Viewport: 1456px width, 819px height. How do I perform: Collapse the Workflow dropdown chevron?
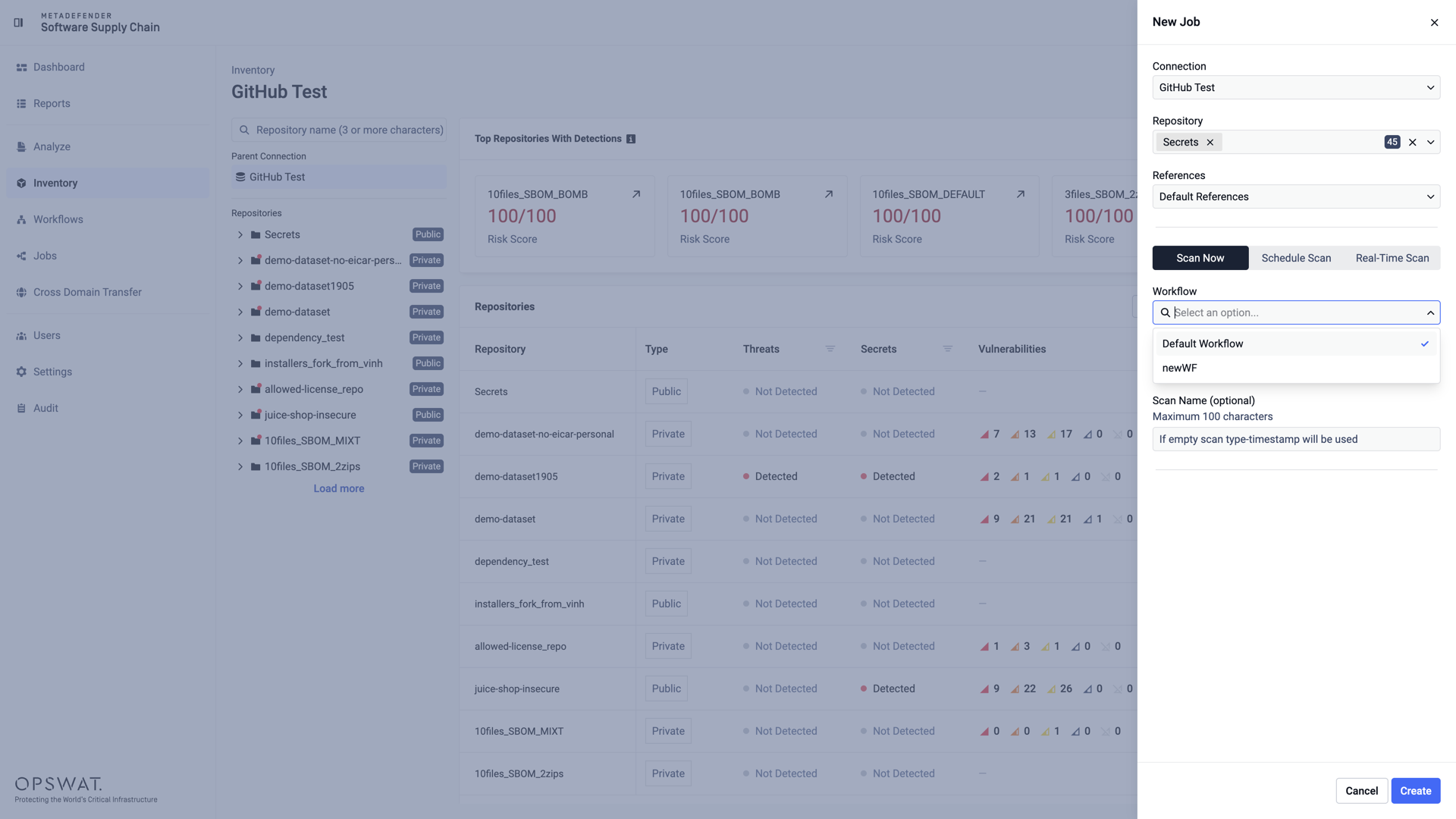coord(1430,313)
